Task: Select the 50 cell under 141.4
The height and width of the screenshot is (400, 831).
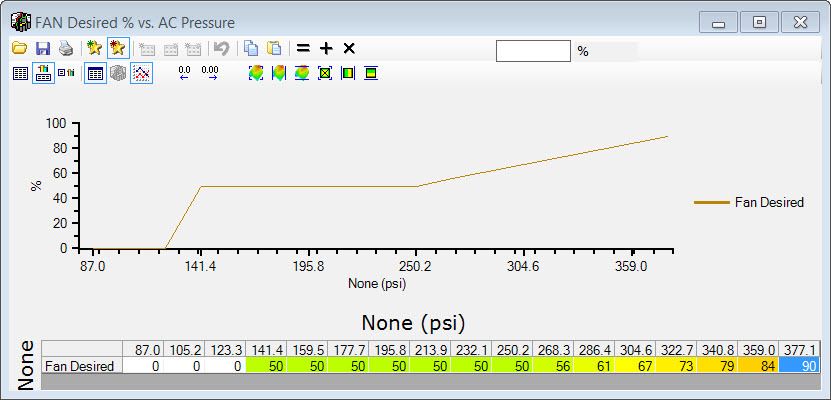Action: [x=266, y=366]
